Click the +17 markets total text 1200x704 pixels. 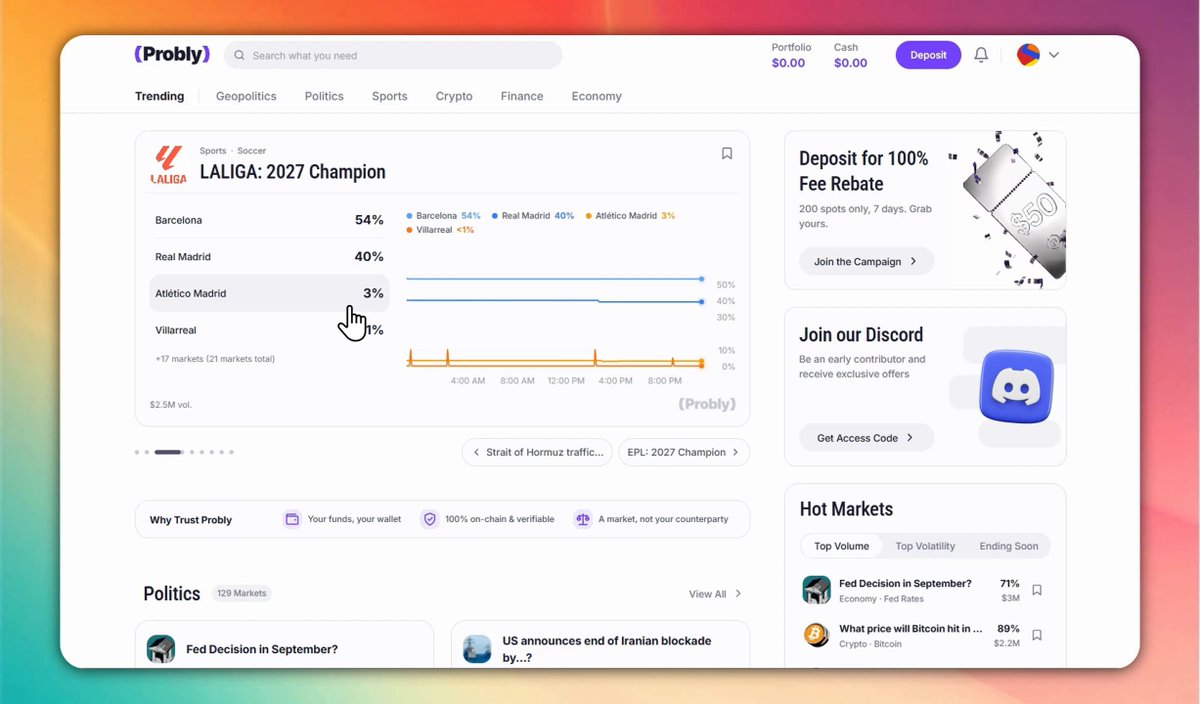(x=215, y=359)
